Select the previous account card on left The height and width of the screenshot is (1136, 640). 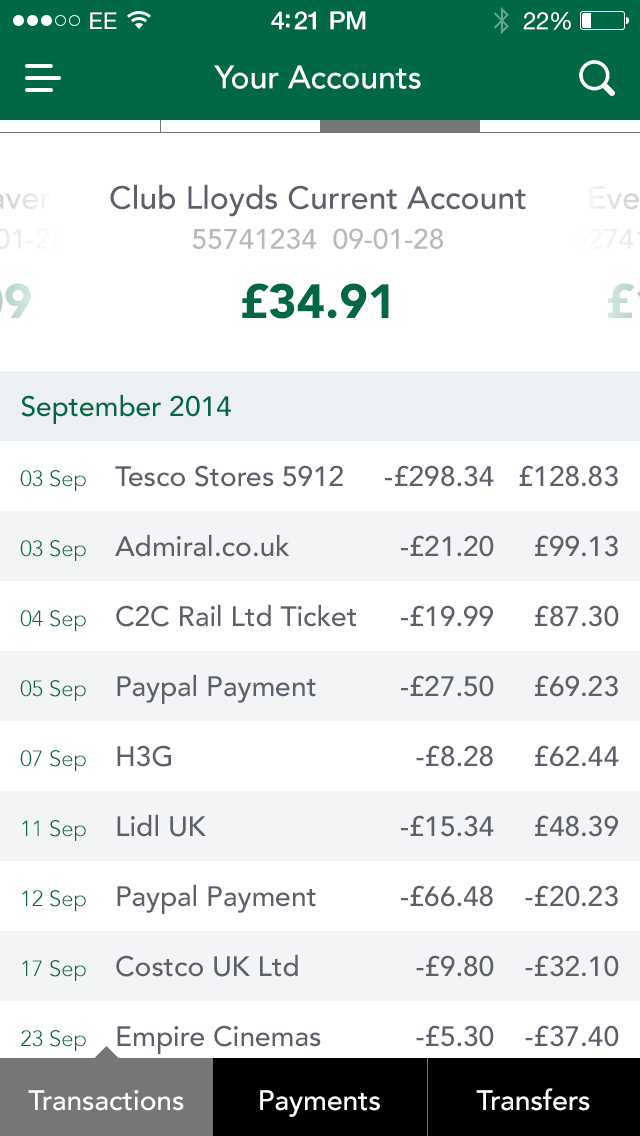pyautogui.click(x=22, y=250)
